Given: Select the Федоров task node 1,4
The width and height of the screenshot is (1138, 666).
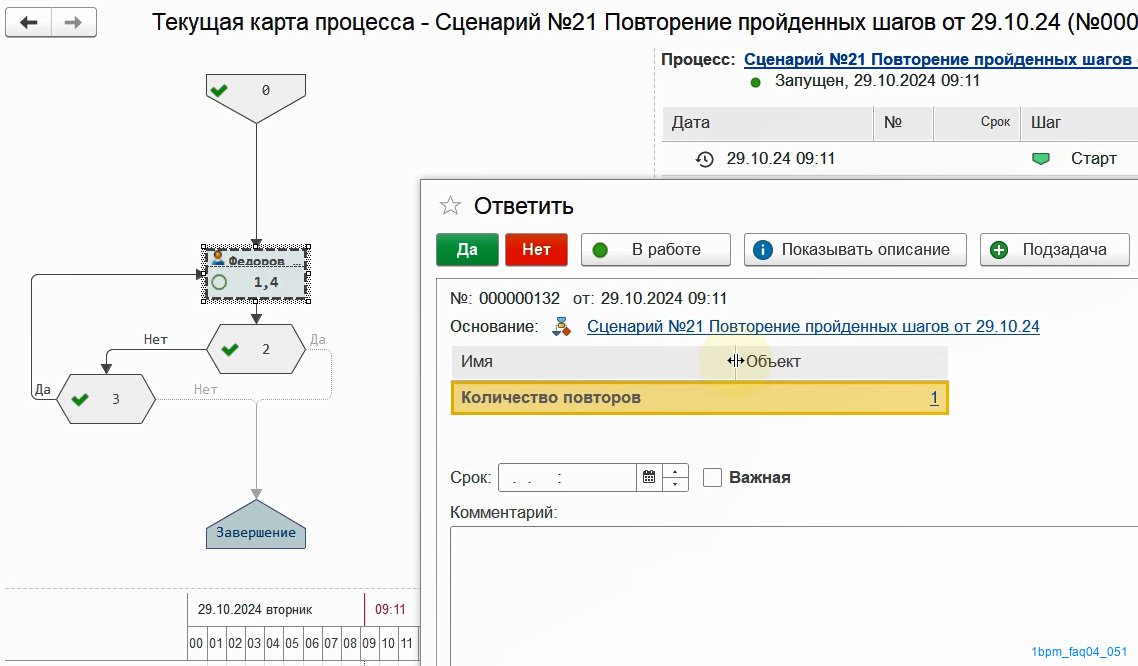Looking at the screenshot, I should pos(256,274).
